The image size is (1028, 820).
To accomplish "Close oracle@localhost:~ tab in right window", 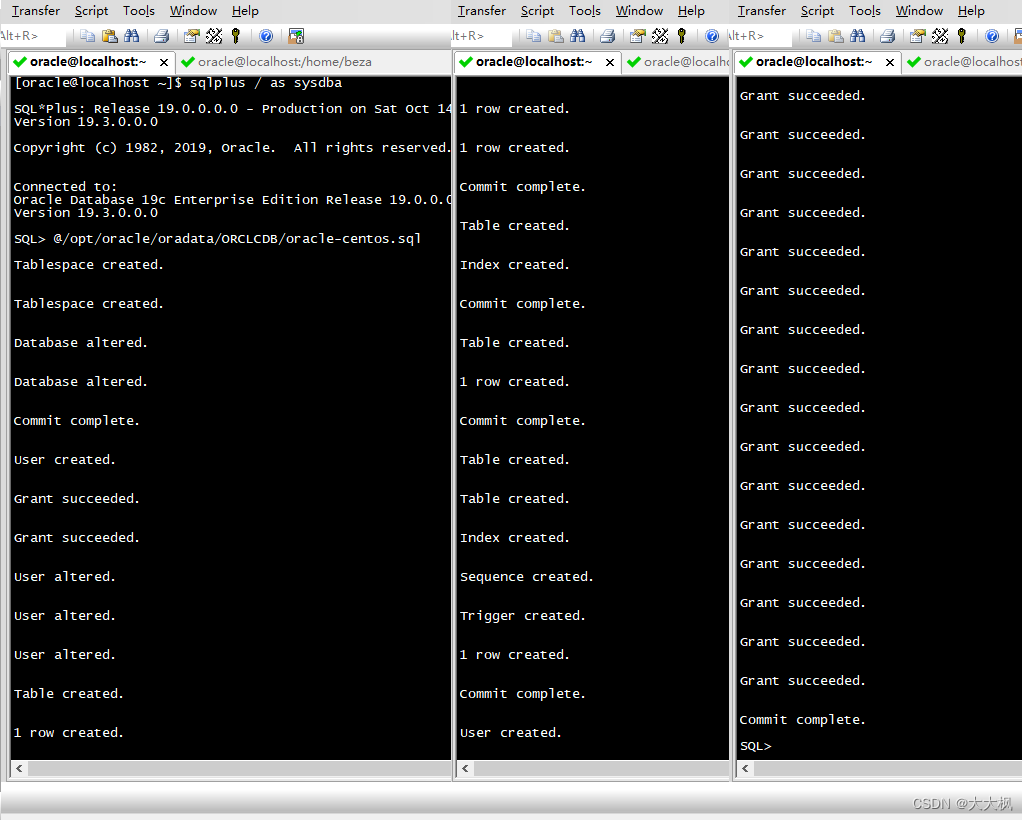I will pyautogui.click(x=890, y=62).
